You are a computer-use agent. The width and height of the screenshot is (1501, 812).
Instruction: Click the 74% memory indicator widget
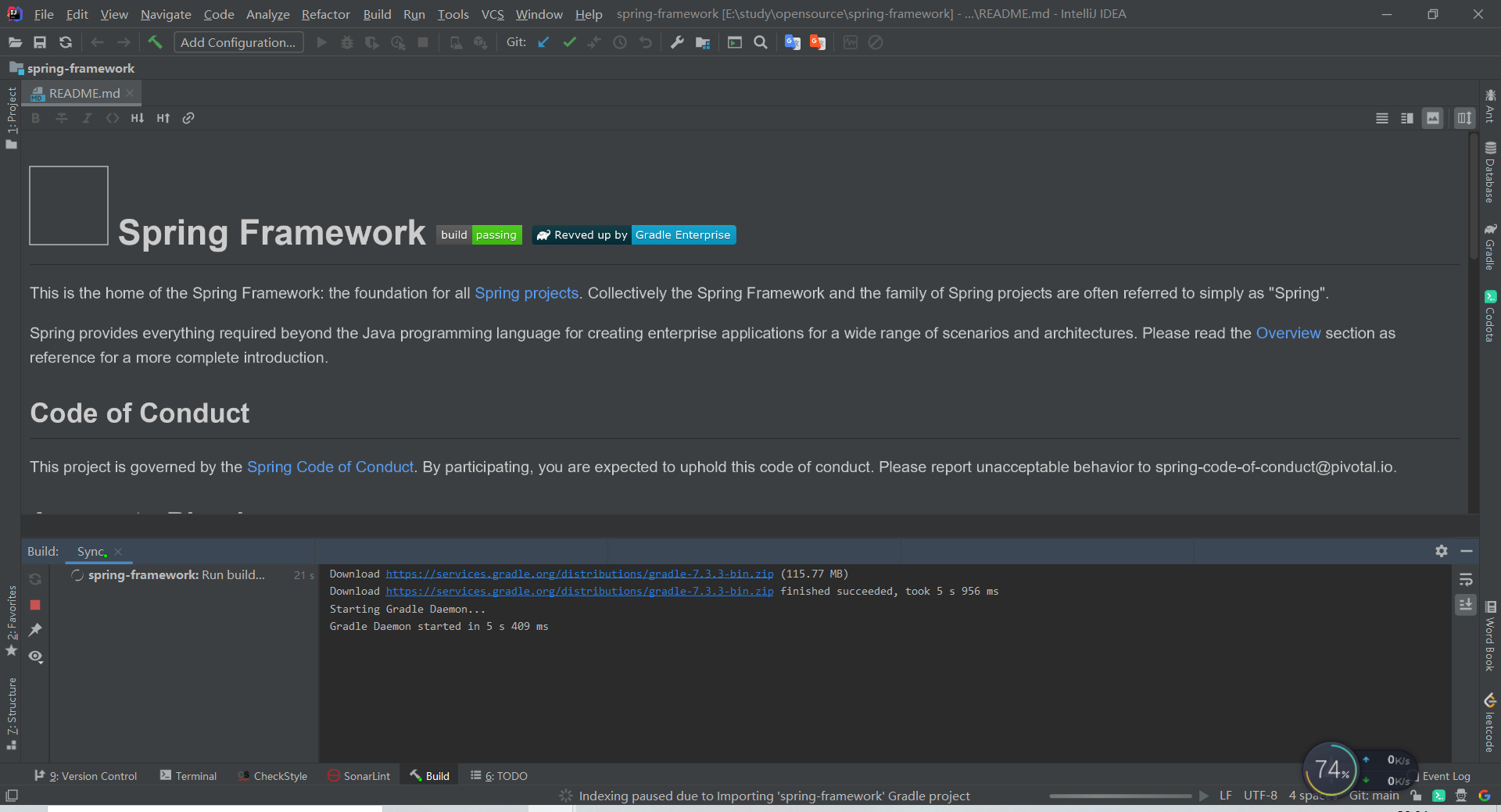pos(1332,769)
